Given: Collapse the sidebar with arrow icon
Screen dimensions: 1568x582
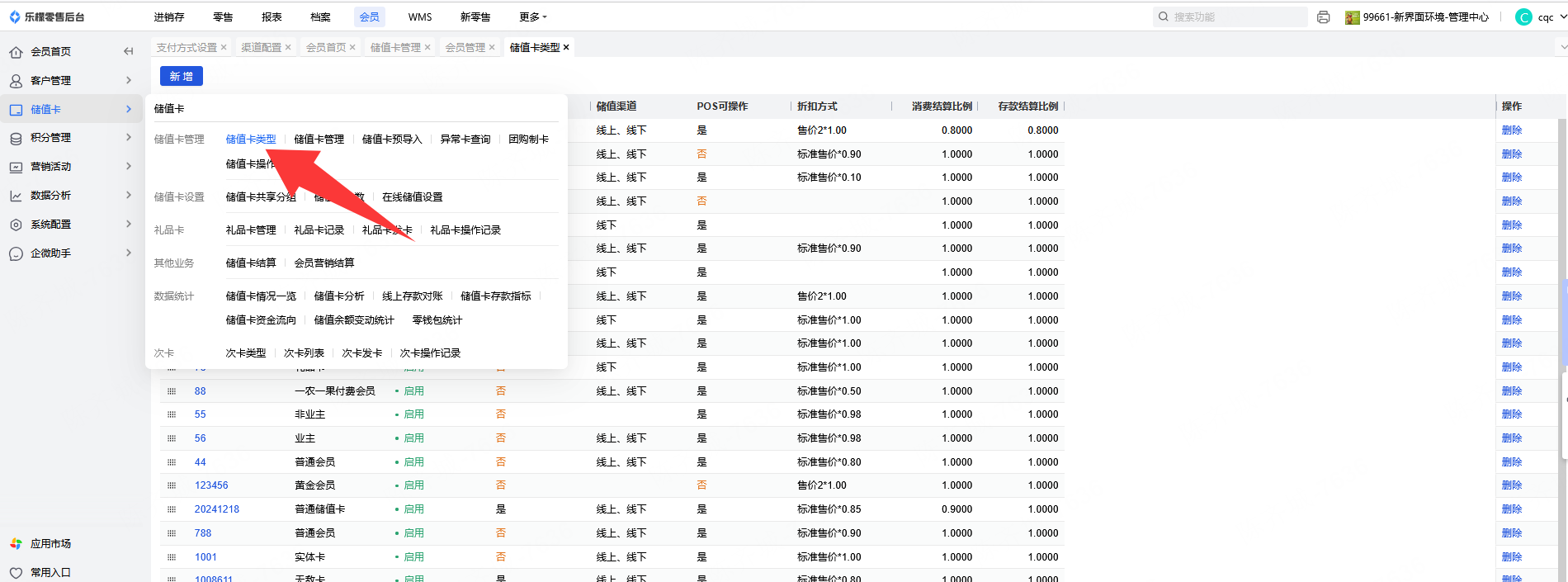Looking at the screenshot, I should (x=128, y=51).
